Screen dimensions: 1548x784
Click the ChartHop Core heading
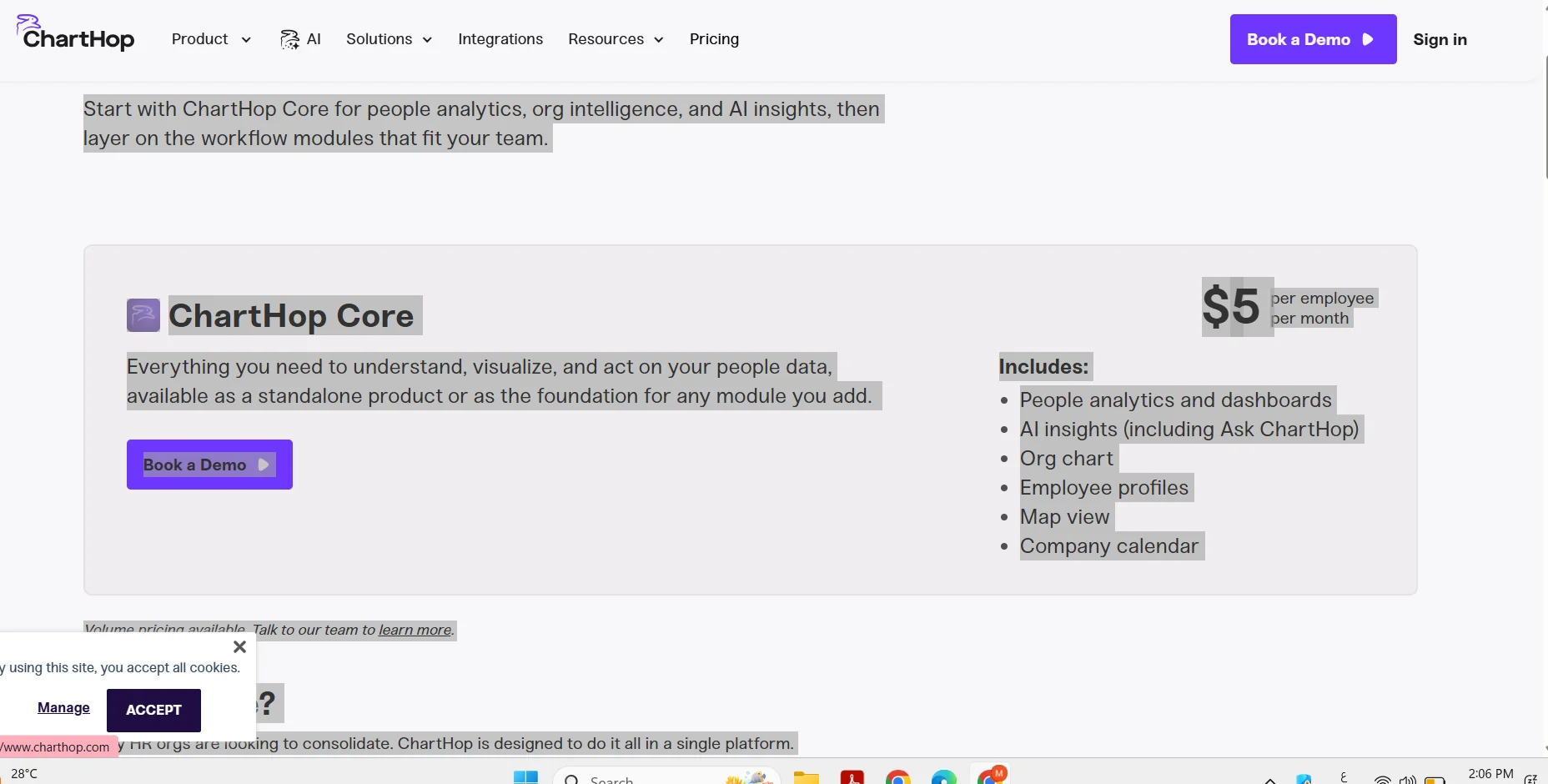(291, 315)
